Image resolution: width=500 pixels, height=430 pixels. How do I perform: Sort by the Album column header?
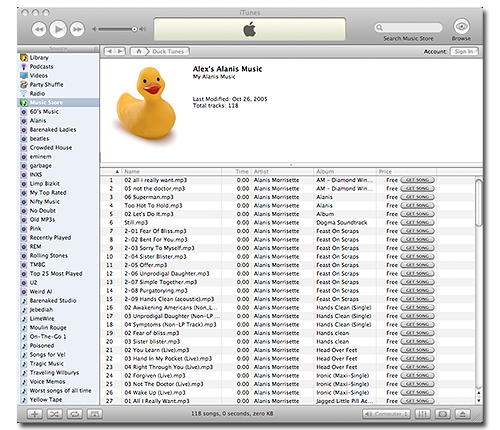345,171
